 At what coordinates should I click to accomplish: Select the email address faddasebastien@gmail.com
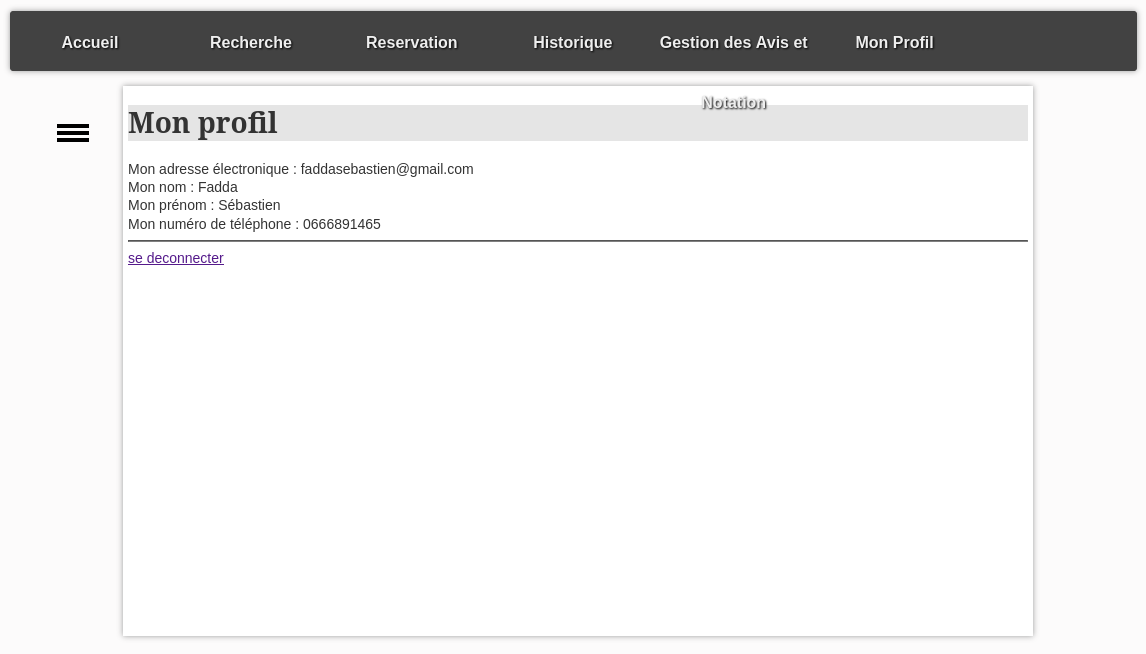(x=386, y=169)
